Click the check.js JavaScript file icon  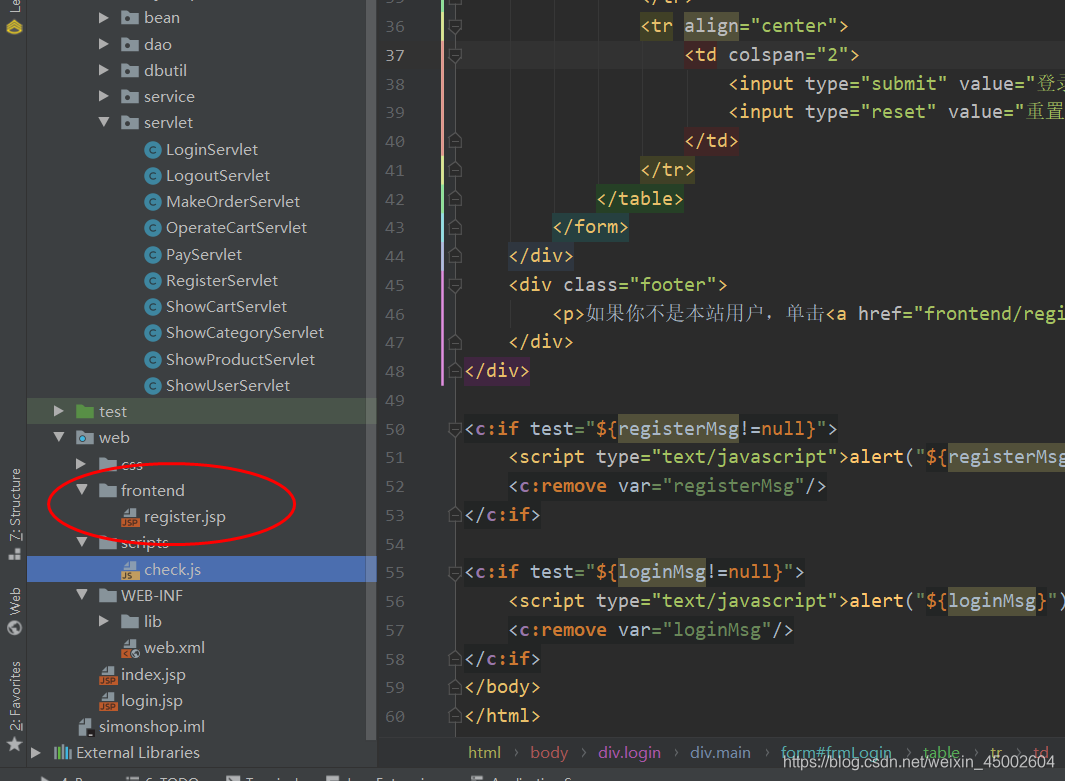click(130, 570)
